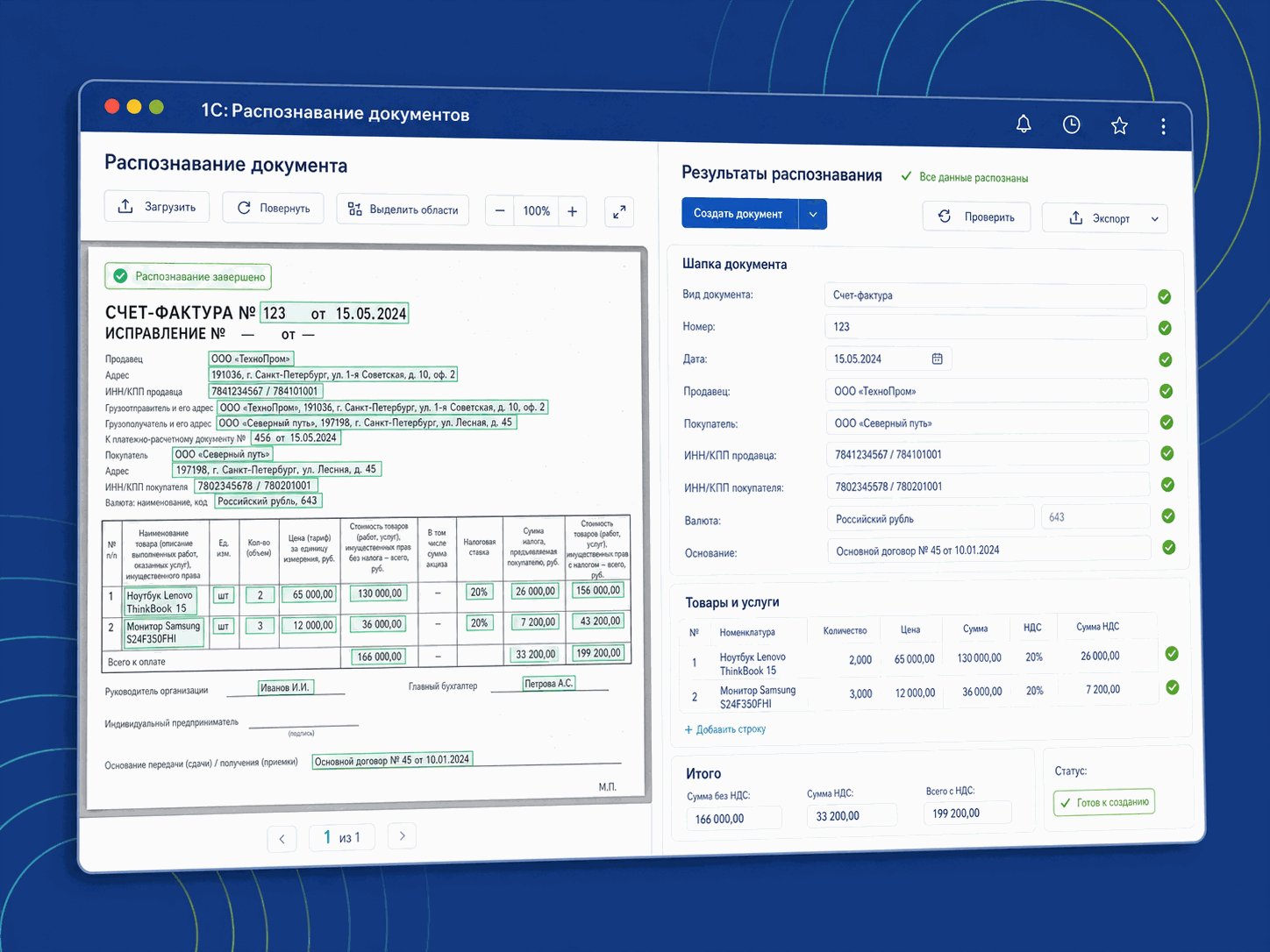Zoom in with the plus button
This screenshot has width=1270, height=952.
click(572, 211)
